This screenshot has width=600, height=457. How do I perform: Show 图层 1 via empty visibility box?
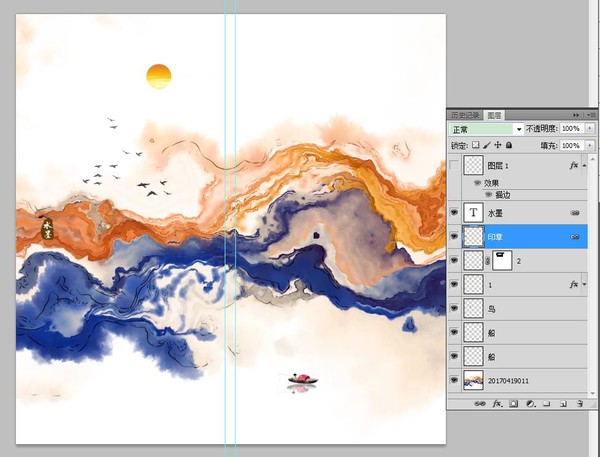point(454,165)
